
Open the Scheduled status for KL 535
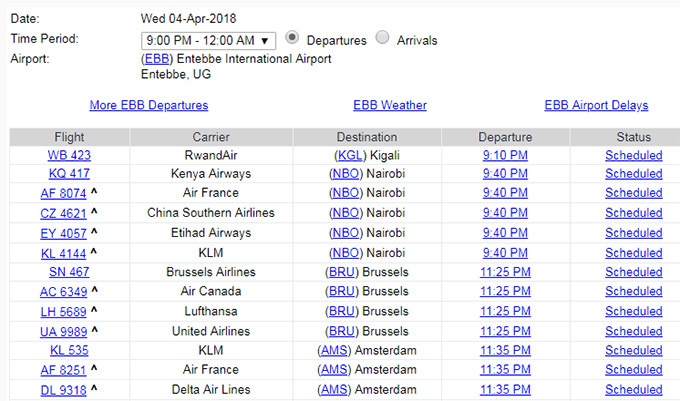coord(634,350)
